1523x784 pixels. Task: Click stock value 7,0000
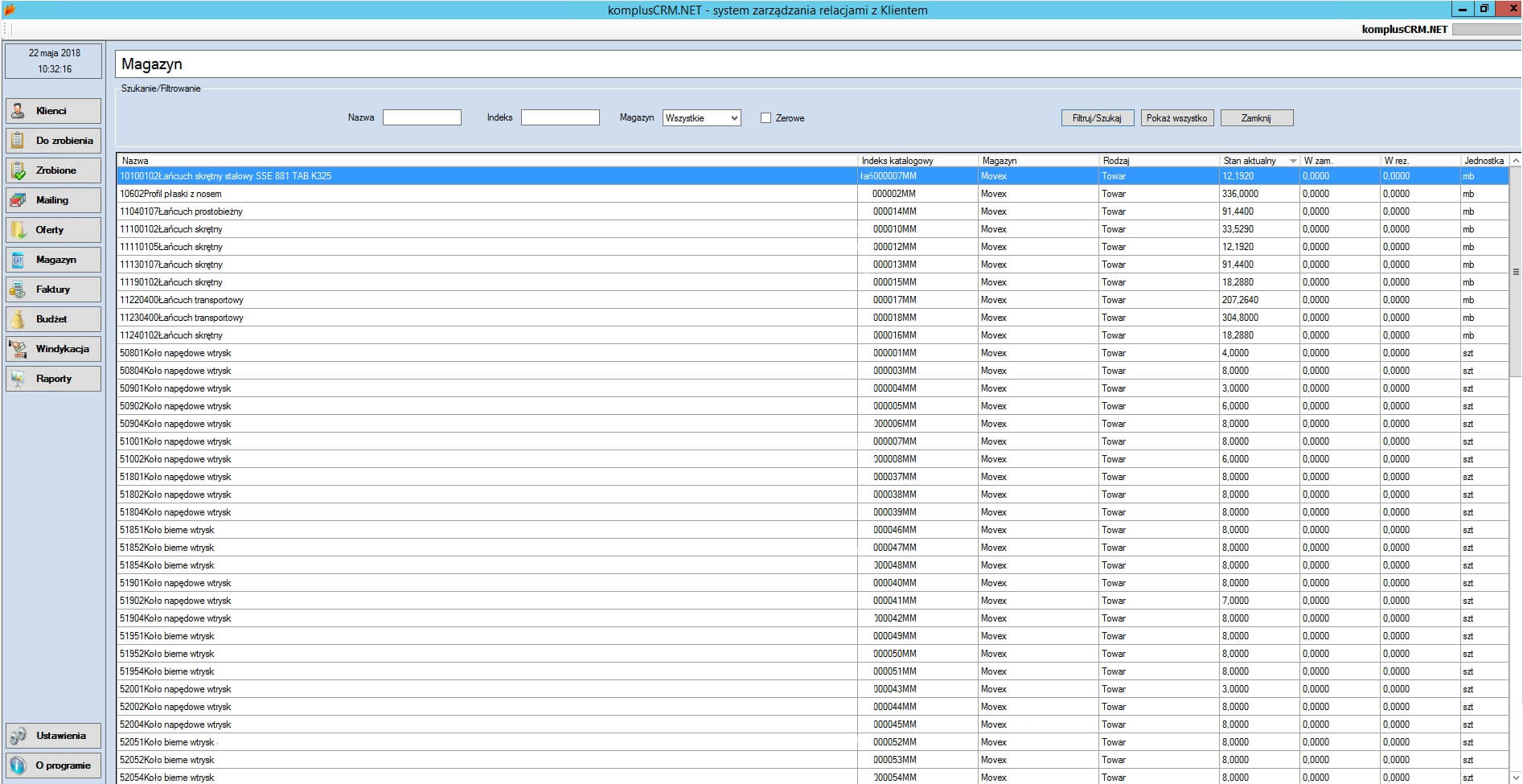coord(1235,601)
